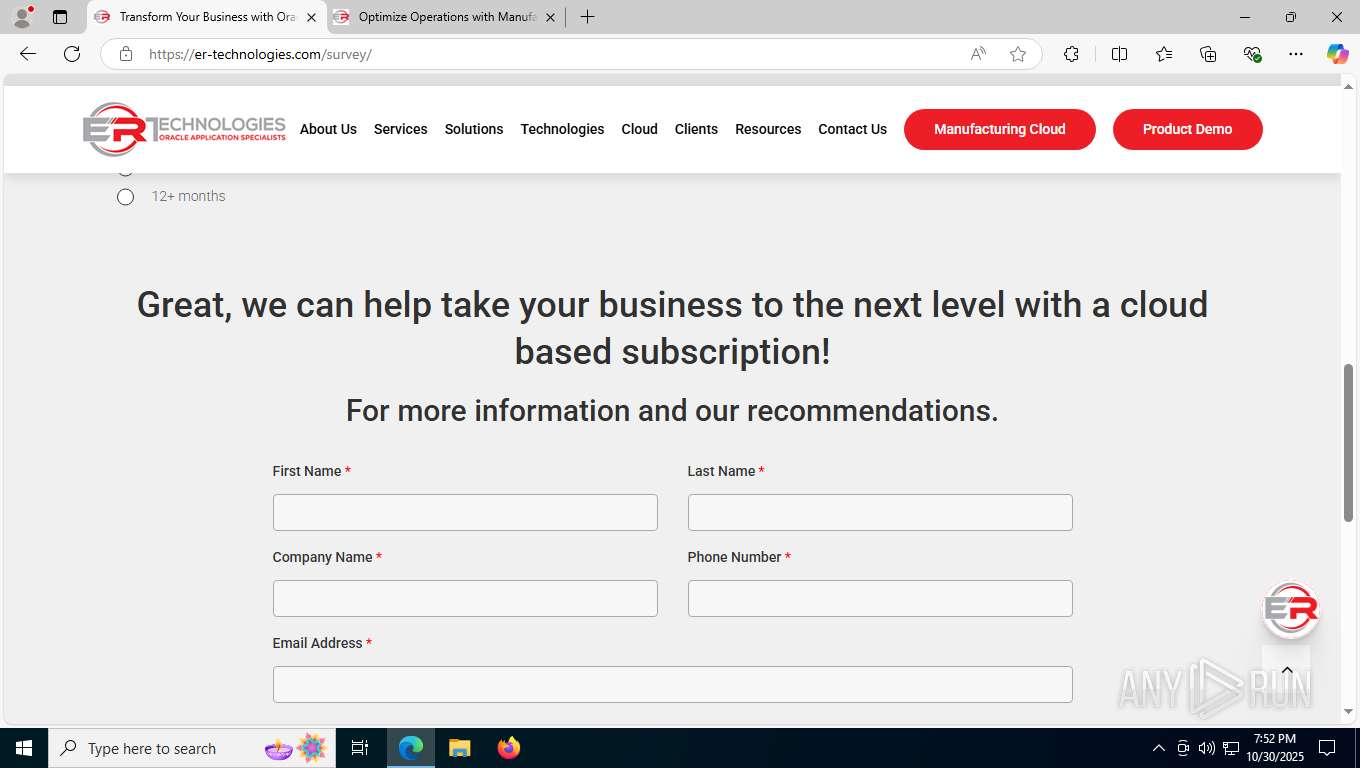Click the Read aloud icon

point(978,54)
